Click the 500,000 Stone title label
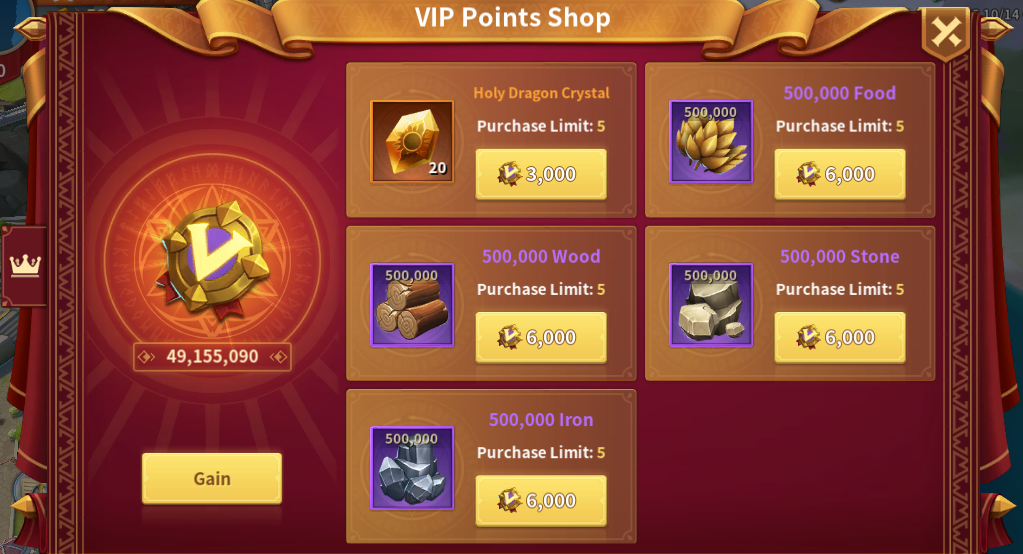This screenshot has height=554, width=1023. [840, 256]
